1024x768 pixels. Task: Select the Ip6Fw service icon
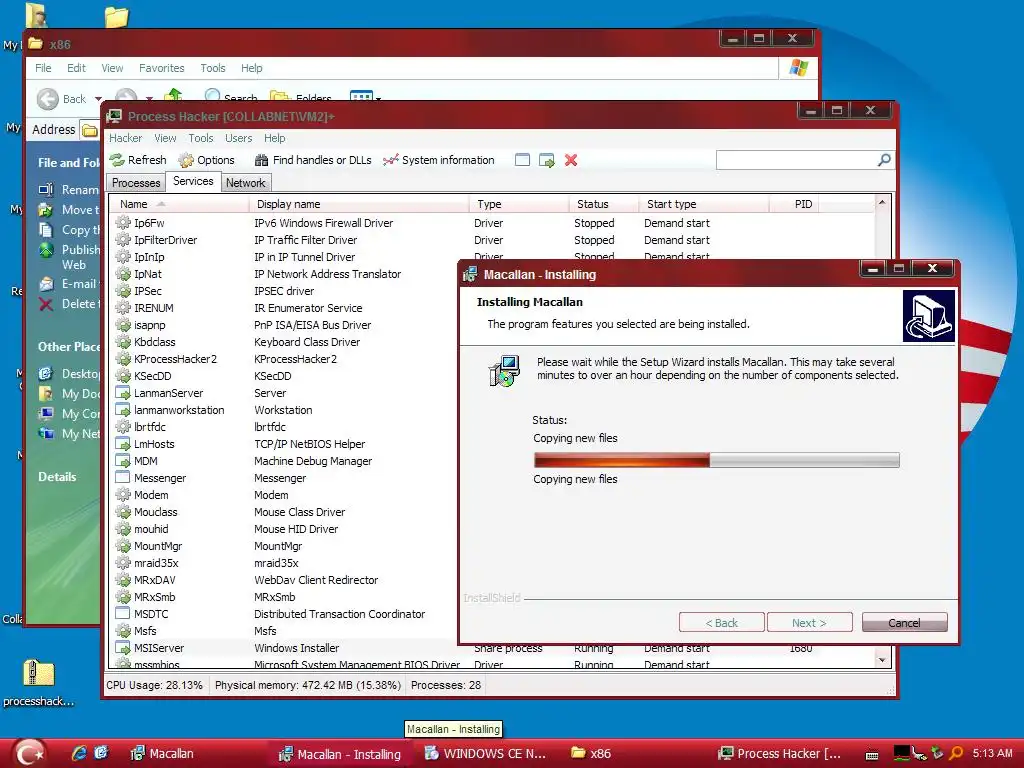click(123, 223)
